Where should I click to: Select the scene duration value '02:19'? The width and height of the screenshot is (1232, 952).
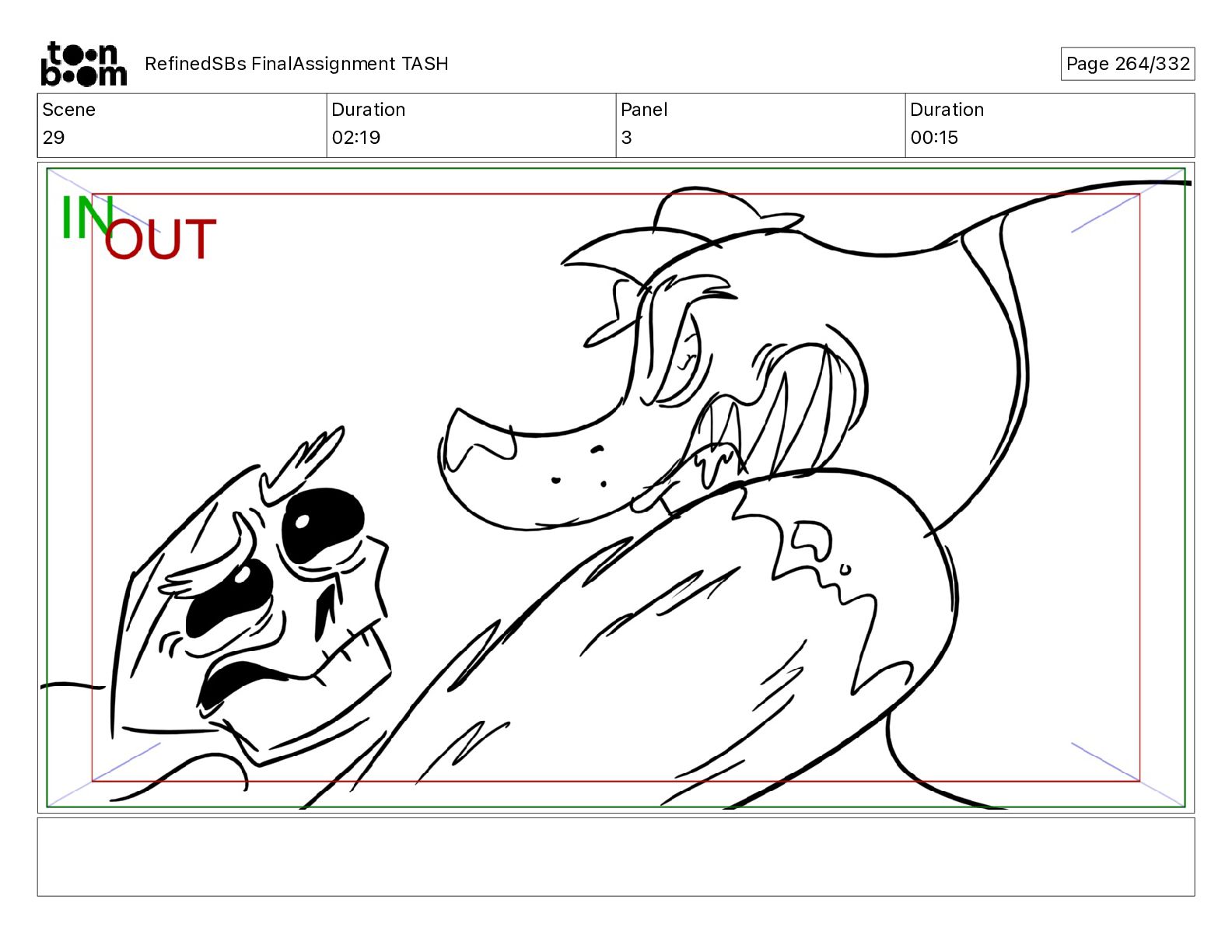pyautogui.click(x=356, y=138)
